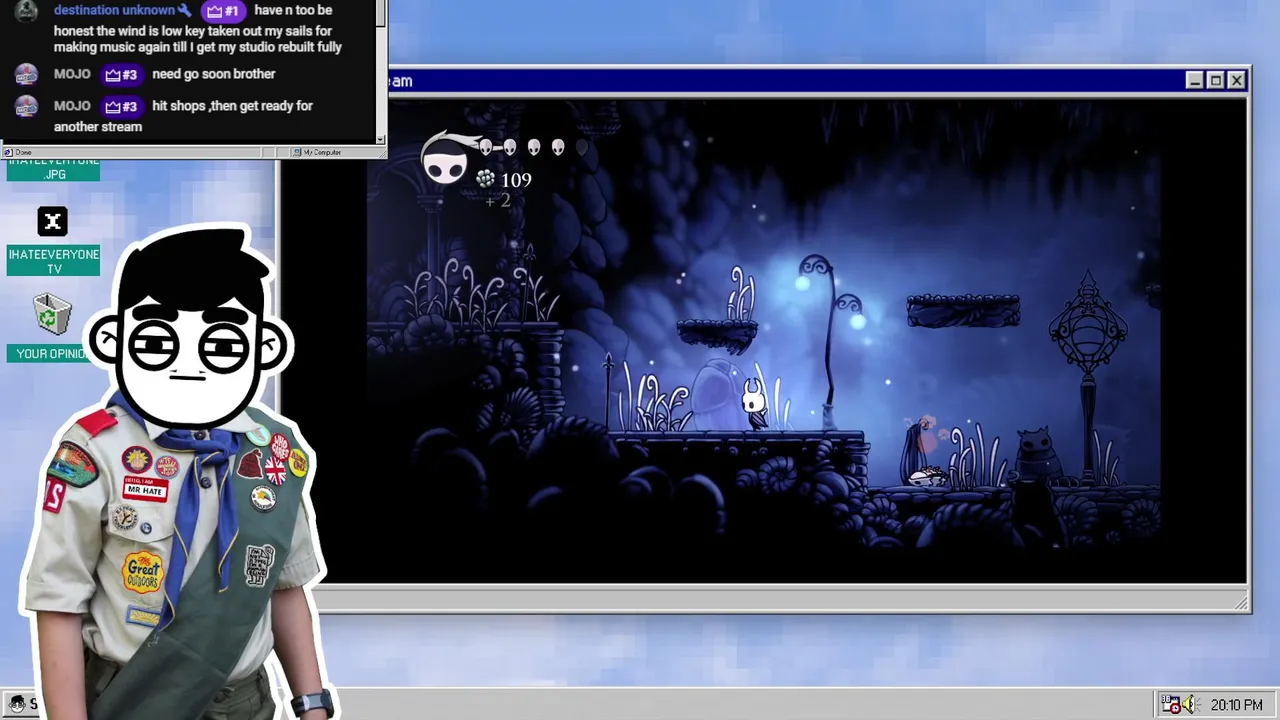
Task: Click the soul vessel mask in game HUD
Action: pos(444,160)
